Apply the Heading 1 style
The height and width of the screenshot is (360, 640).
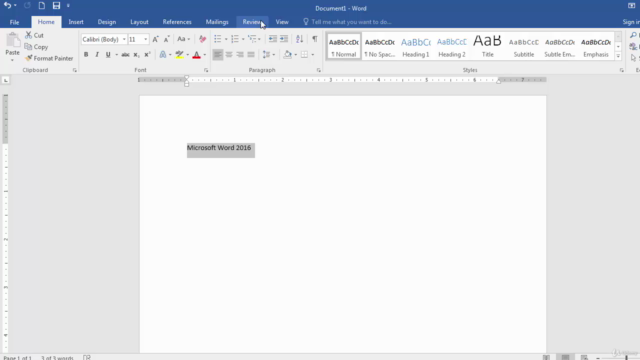tap(416, 46)
